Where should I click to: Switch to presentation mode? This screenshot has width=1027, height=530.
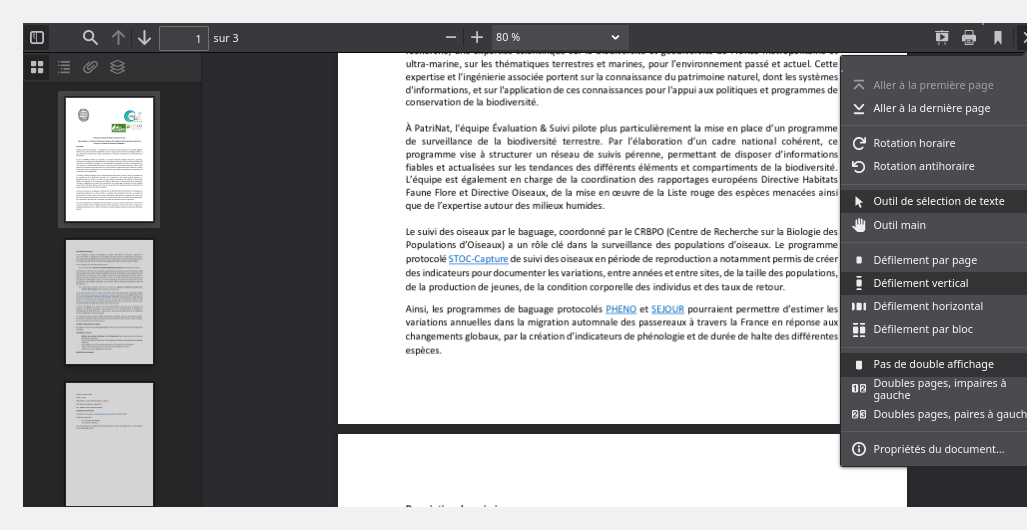[941, 38]
